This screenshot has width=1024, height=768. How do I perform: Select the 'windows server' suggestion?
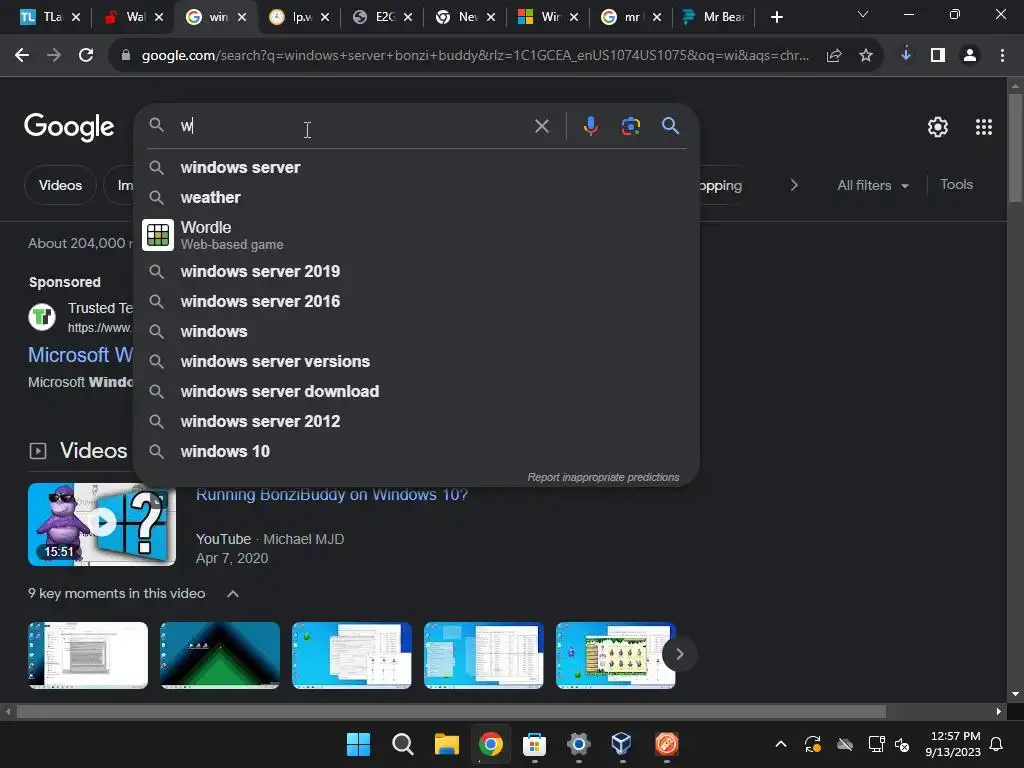[416, 168]
